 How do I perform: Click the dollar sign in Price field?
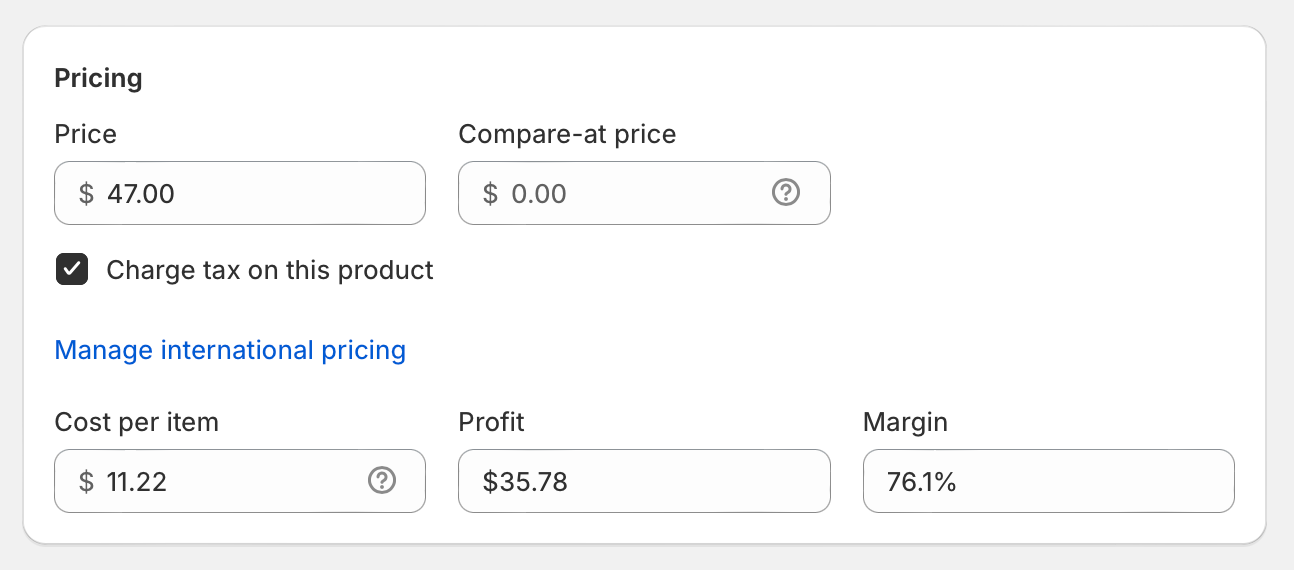pyautogui.click(x=86, y=193)
